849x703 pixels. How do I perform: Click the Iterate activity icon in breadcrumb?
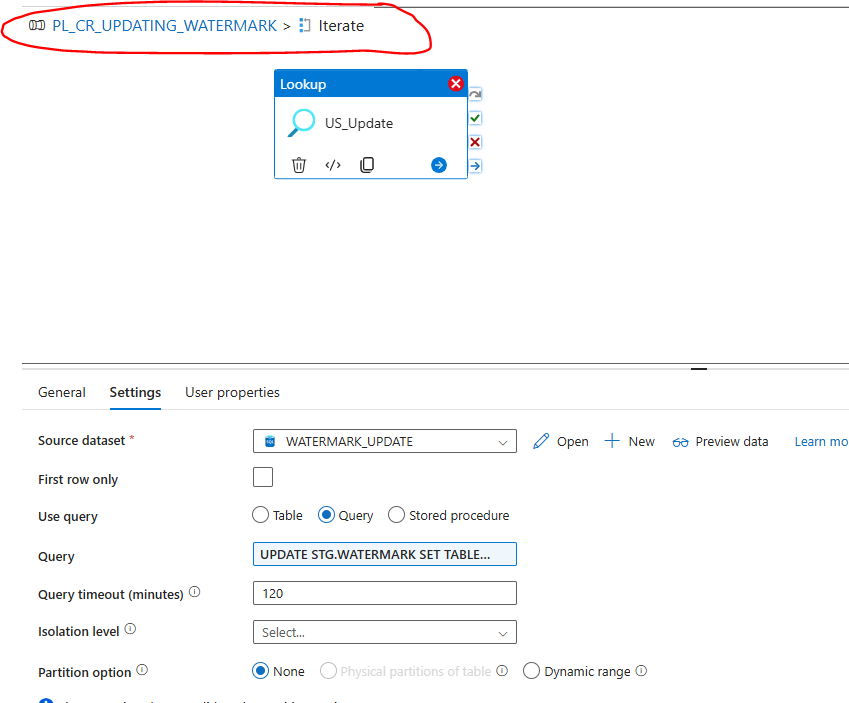point(305,25)
